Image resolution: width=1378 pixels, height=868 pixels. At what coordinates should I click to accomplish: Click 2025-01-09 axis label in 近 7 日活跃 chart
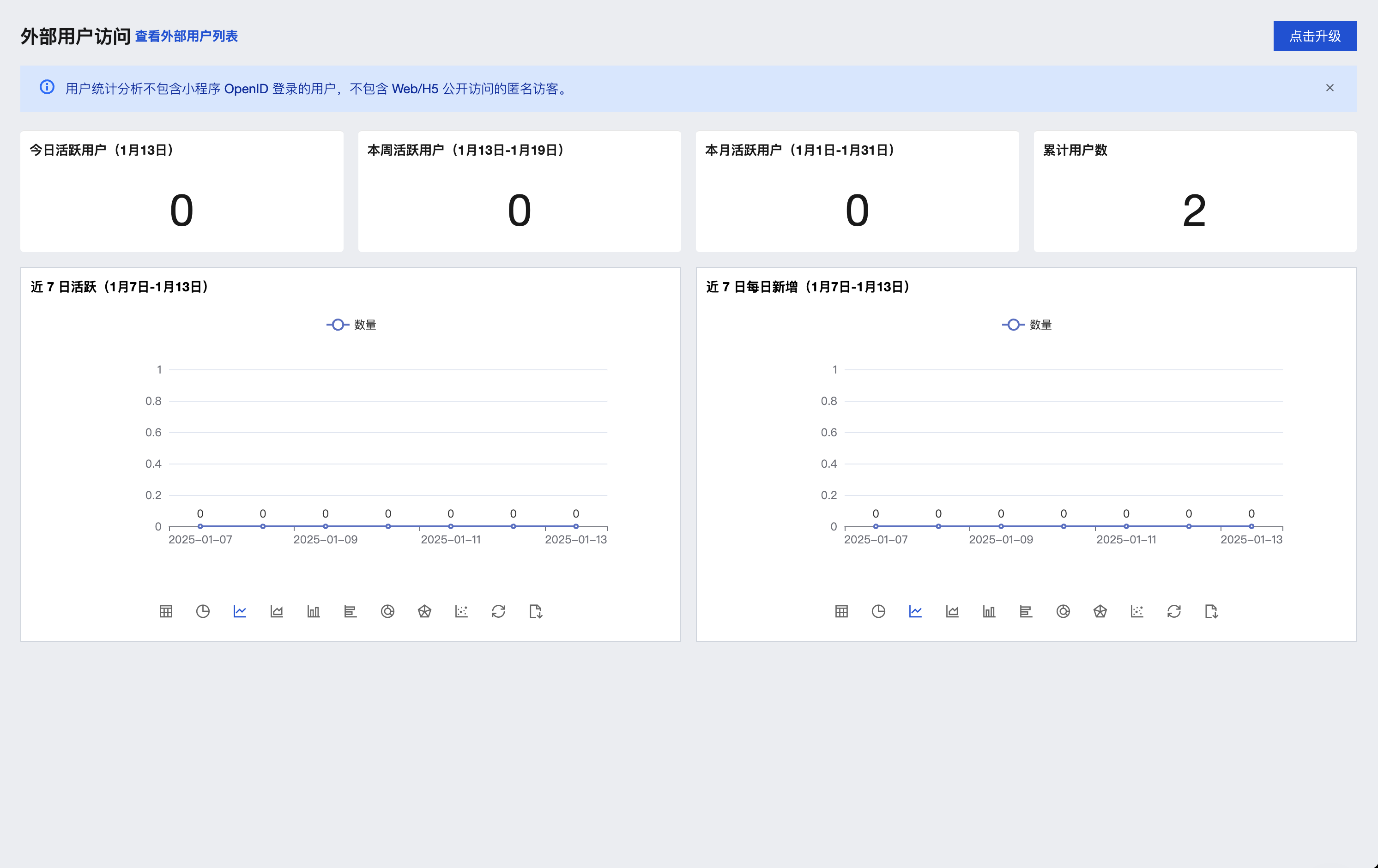click(325, 540)
